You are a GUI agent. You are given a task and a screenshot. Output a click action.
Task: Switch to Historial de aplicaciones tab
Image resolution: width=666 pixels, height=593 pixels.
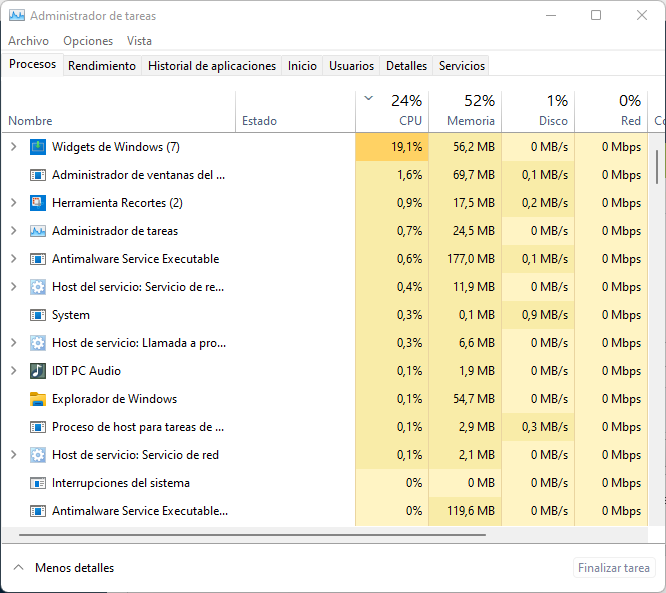point(212,66)
